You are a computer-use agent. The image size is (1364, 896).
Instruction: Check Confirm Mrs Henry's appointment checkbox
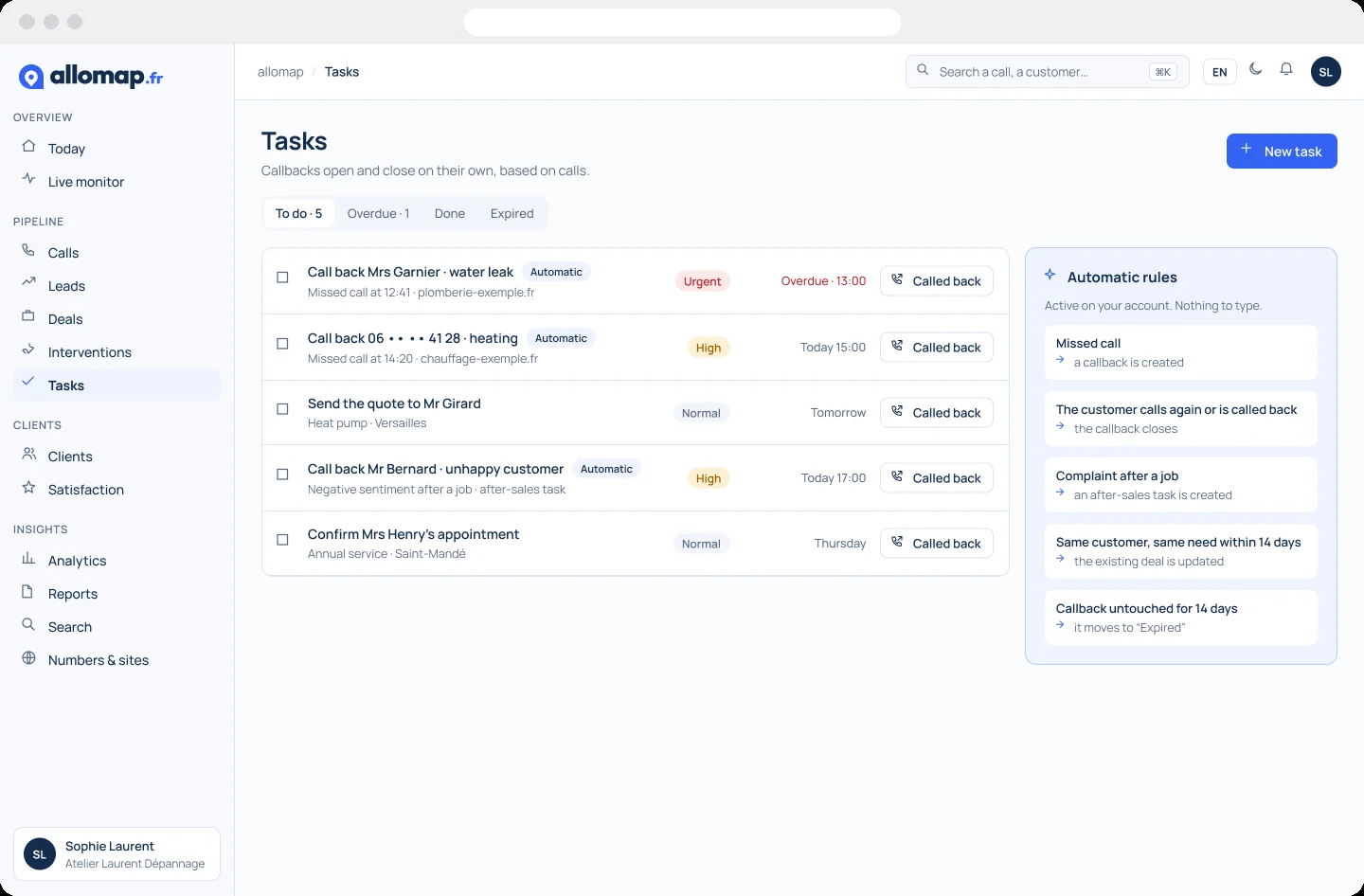coord(282,540)
